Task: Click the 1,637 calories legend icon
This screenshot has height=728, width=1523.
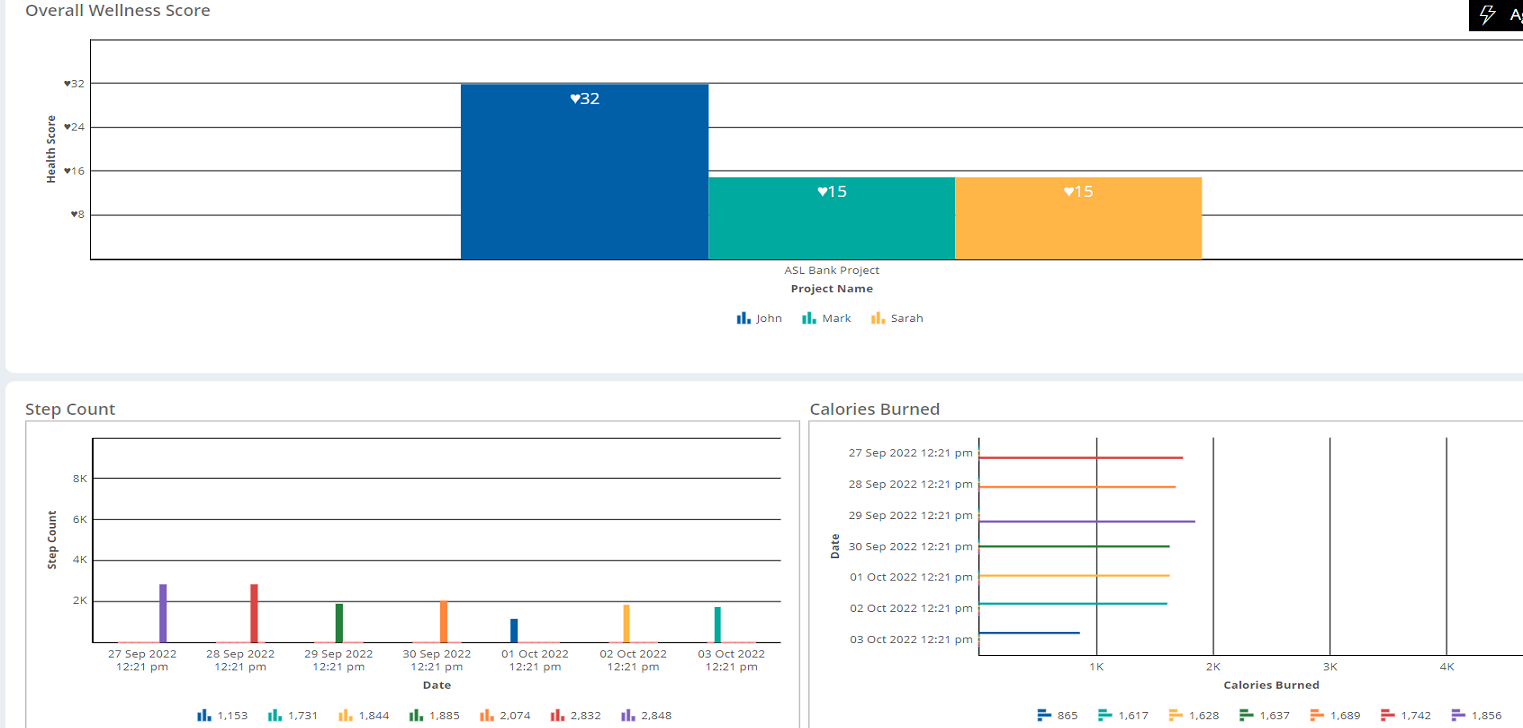Action: pyautogui.click(x=1246, y=715)
